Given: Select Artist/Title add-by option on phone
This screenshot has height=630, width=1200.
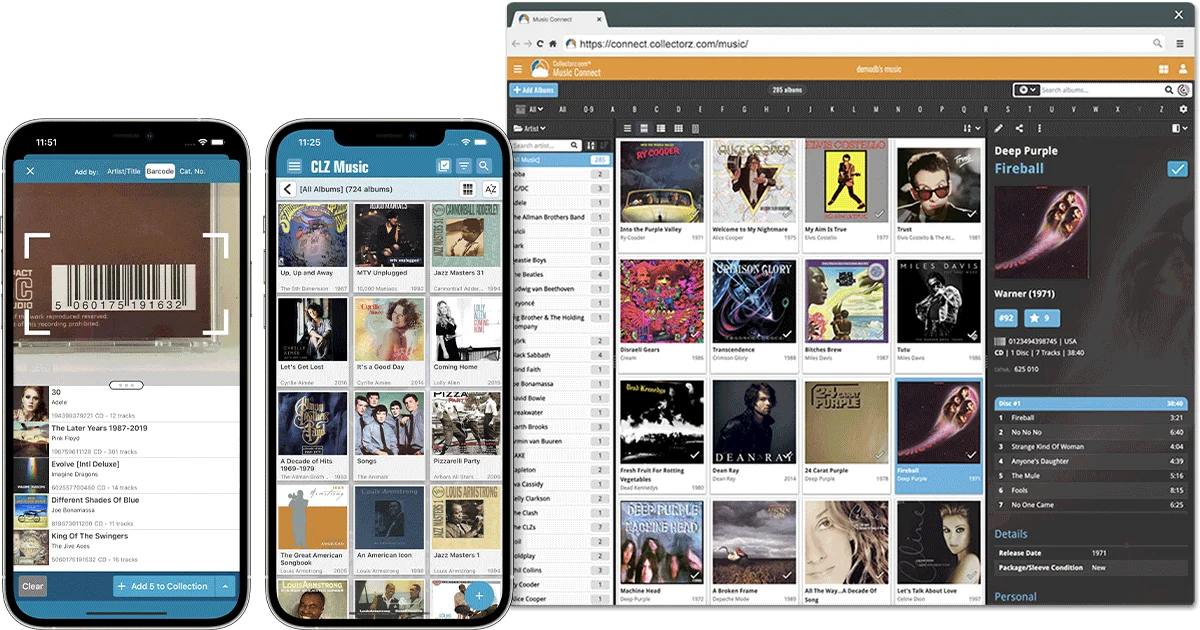Looking at the screenshot, I should (125, 171).
